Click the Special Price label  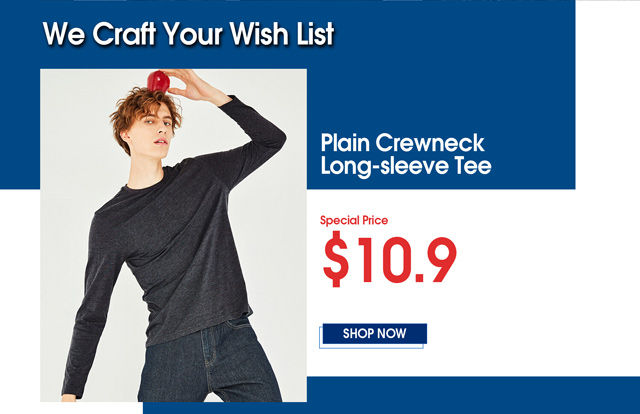(x=354, y=220)
